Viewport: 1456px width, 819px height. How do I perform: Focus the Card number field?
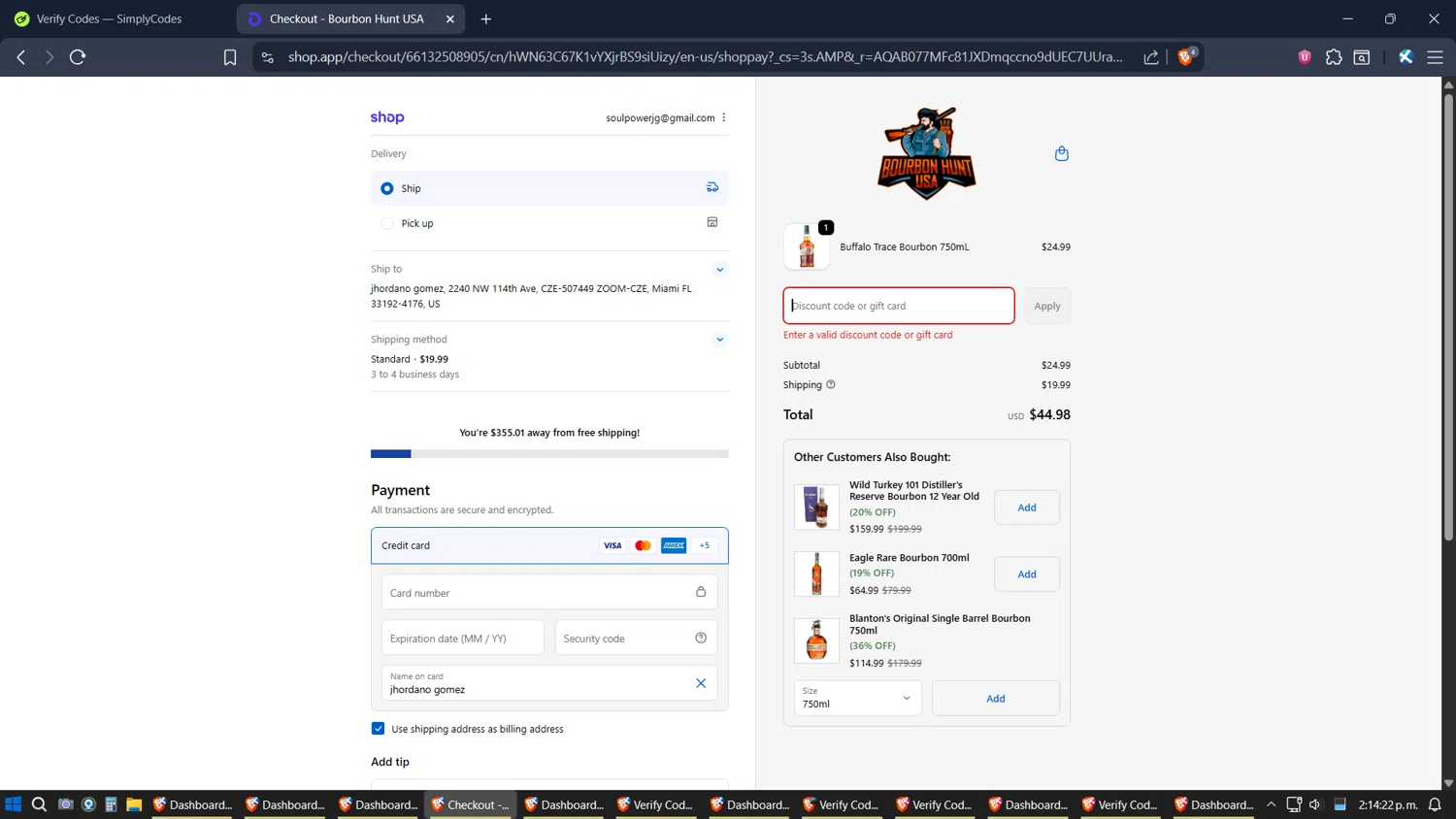[549, 592]
